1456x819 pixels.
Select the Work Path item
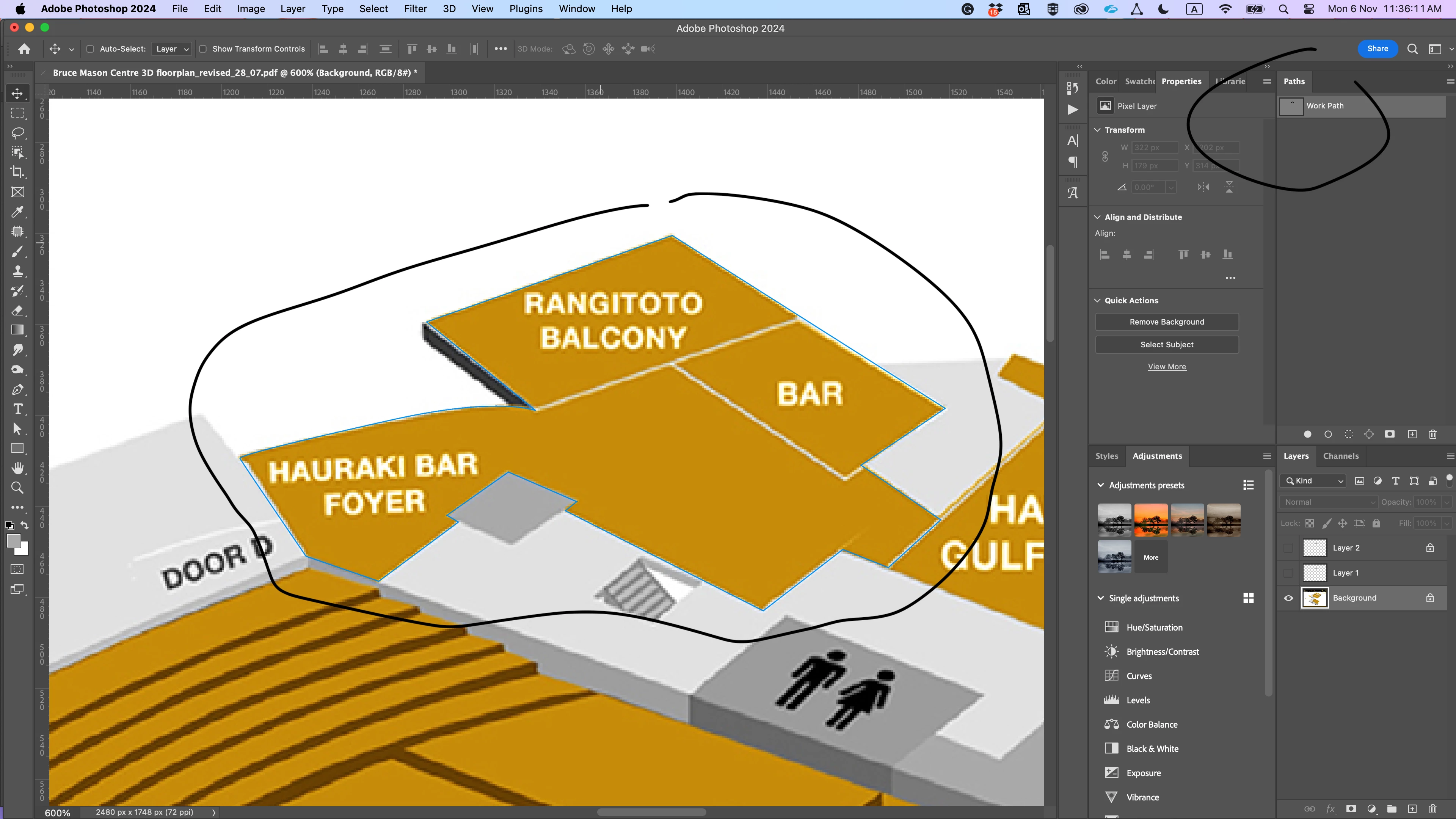(x=1324, y=106)
